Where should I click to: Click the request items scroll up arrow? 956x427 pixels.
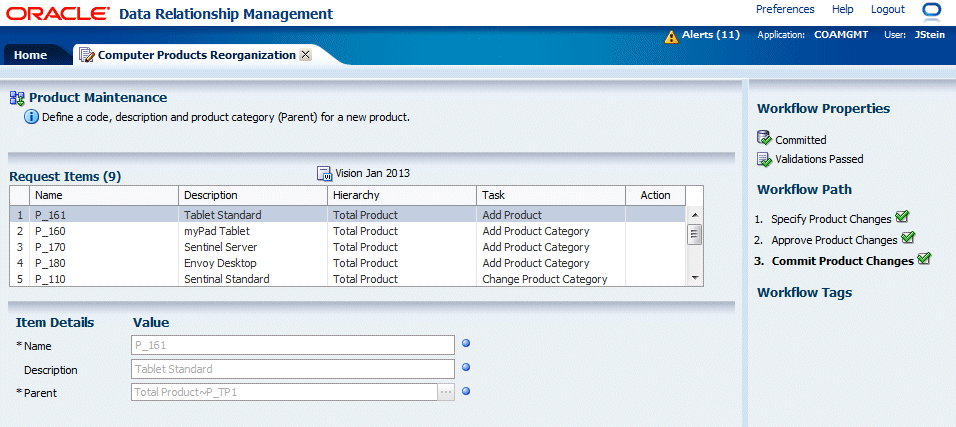point(694,213)
